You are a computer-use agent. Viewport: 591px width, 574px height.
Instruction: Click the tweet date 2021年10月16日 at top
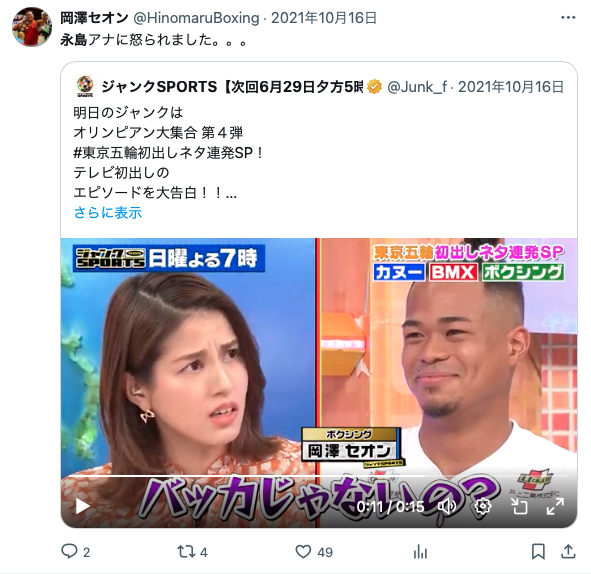324,18
